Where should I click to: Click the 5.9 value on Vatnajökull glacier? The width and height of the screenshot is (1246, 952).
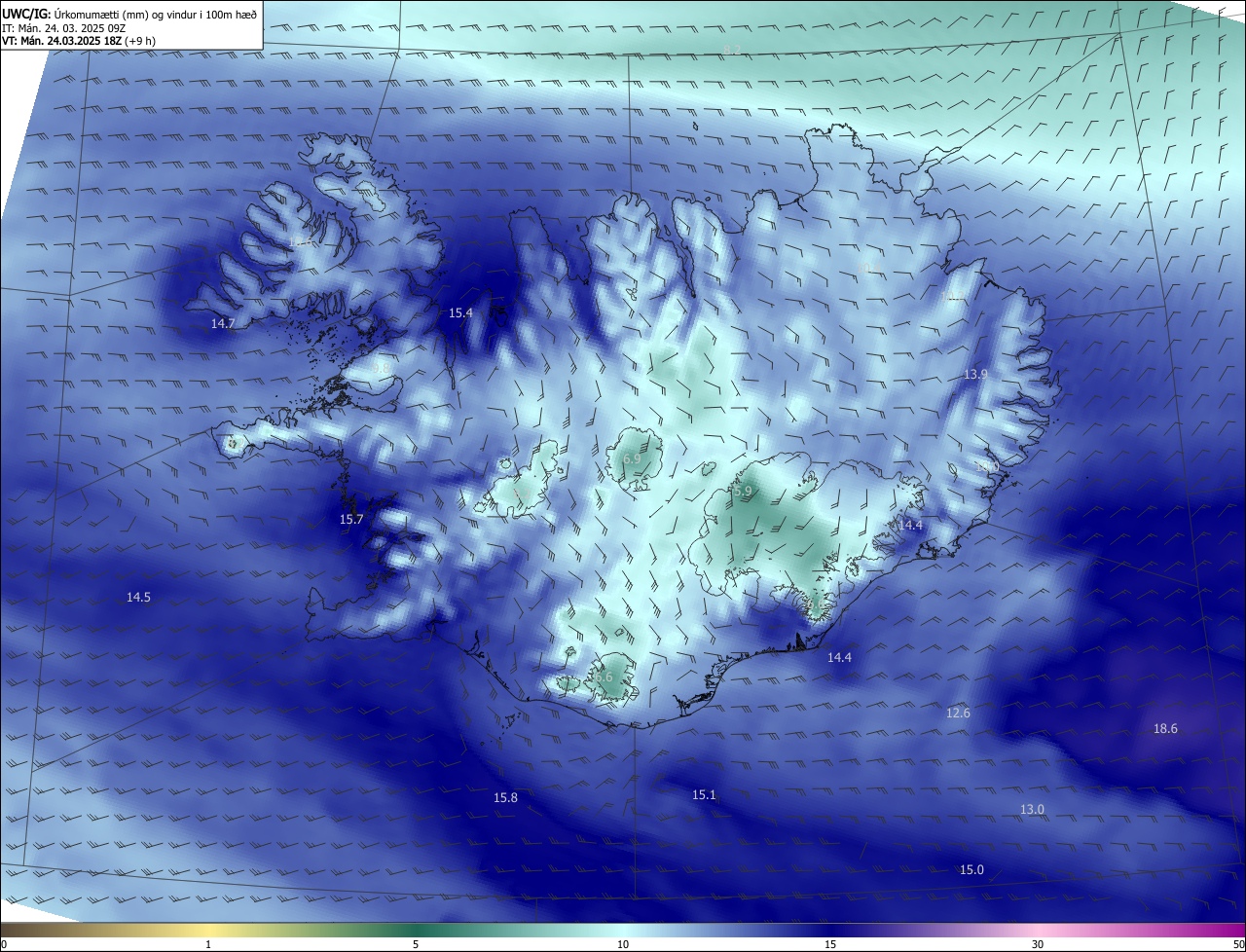click(744, 492)
